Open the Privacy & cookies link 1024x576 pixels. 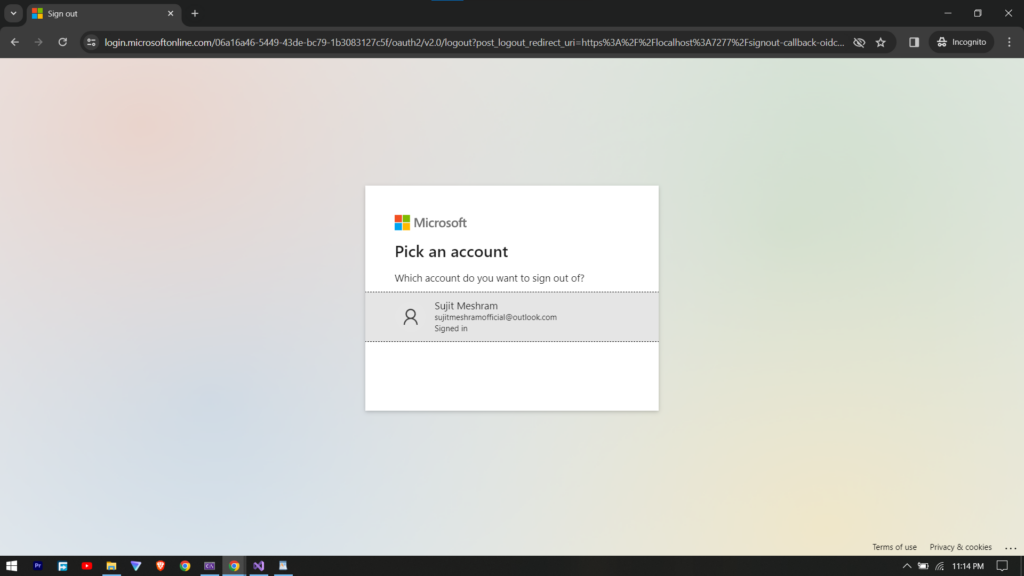[x=960, y=547]
